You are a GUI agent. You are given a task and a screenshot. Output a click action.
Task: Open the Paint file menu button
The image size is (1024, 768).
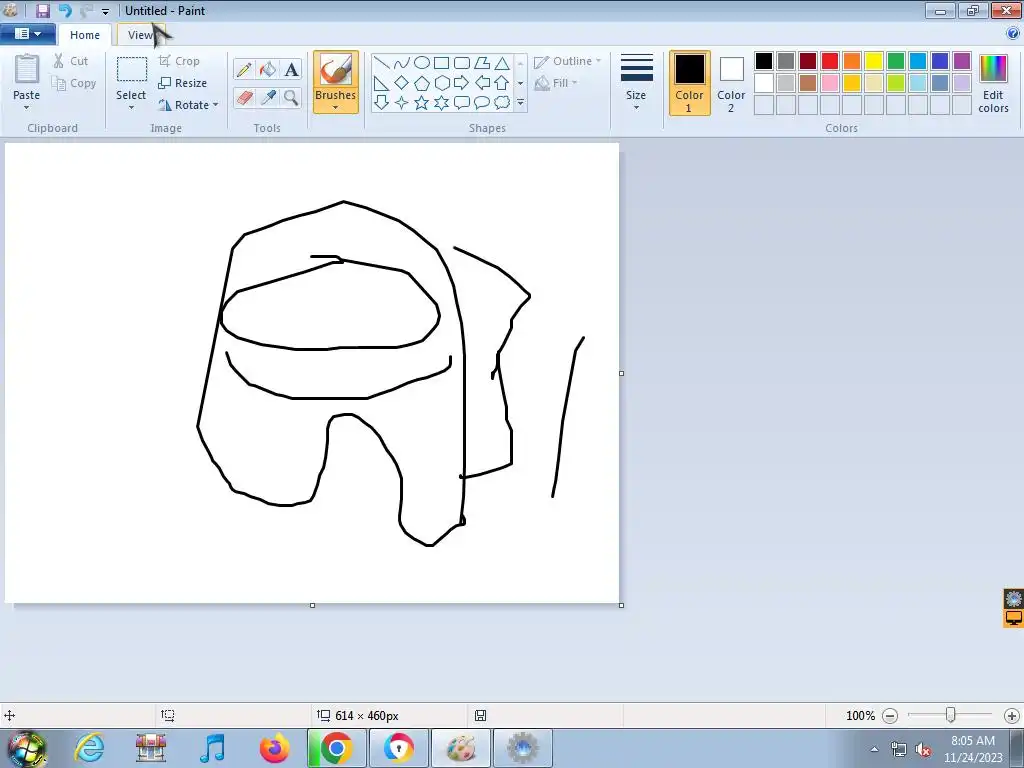(27, 34)
